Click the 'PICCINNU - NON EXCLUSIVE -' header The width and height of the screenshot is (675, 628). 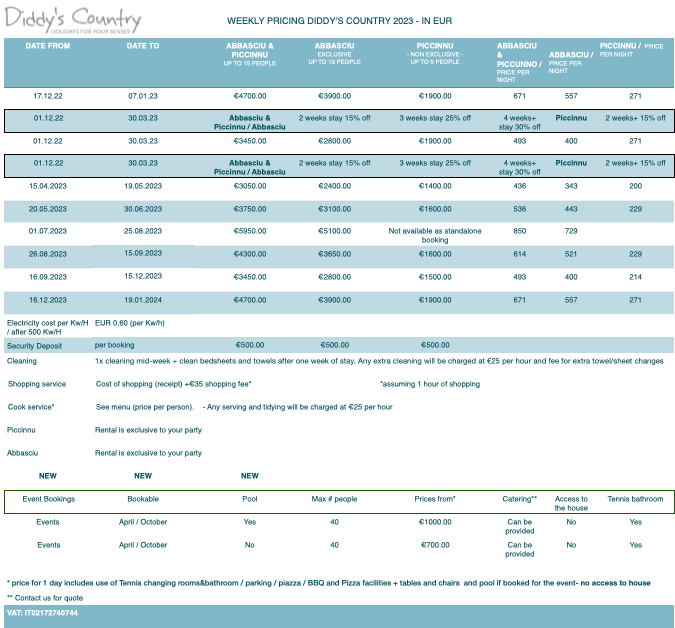[435, 53]
